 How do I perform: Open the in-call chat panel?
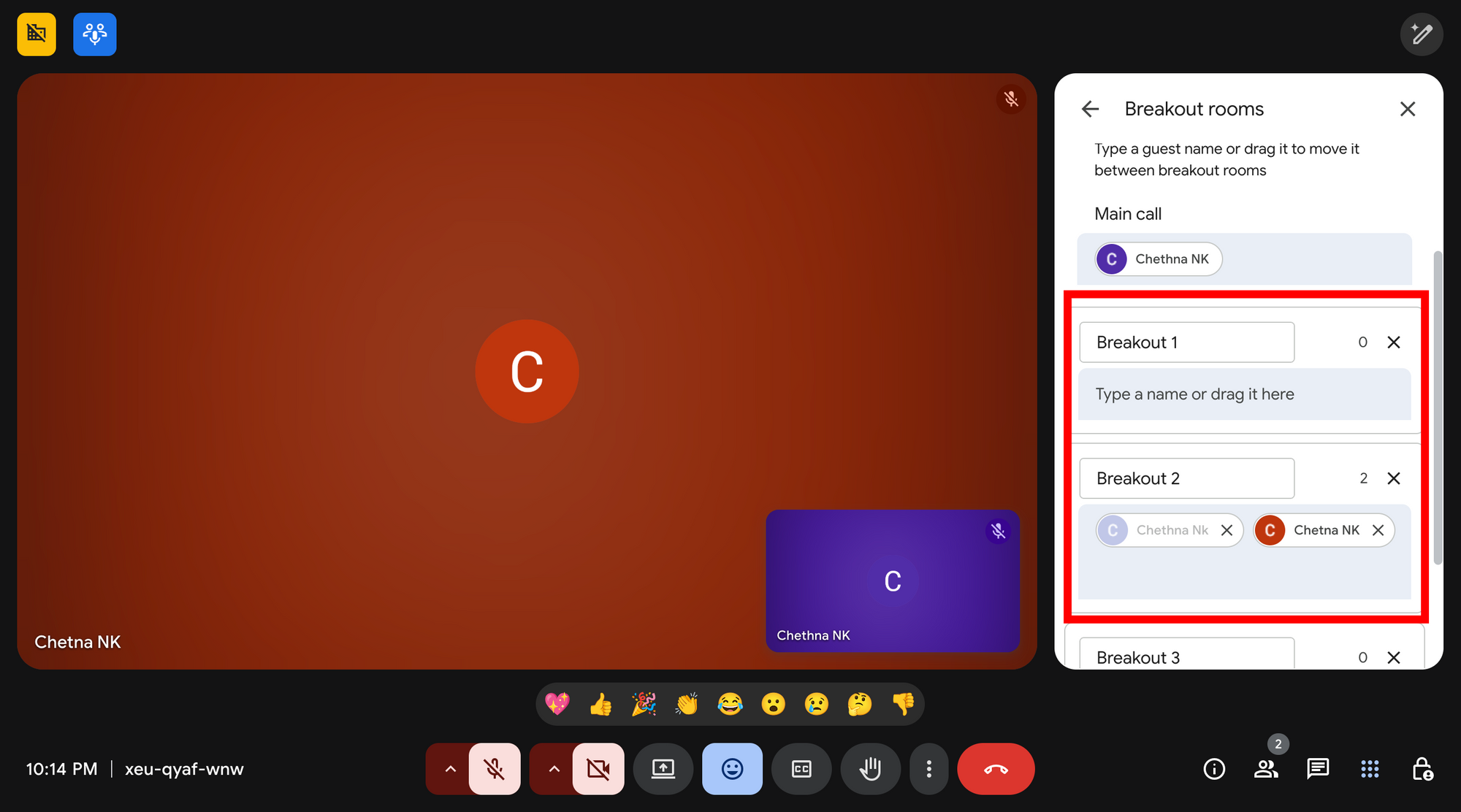pos(1318,768)
